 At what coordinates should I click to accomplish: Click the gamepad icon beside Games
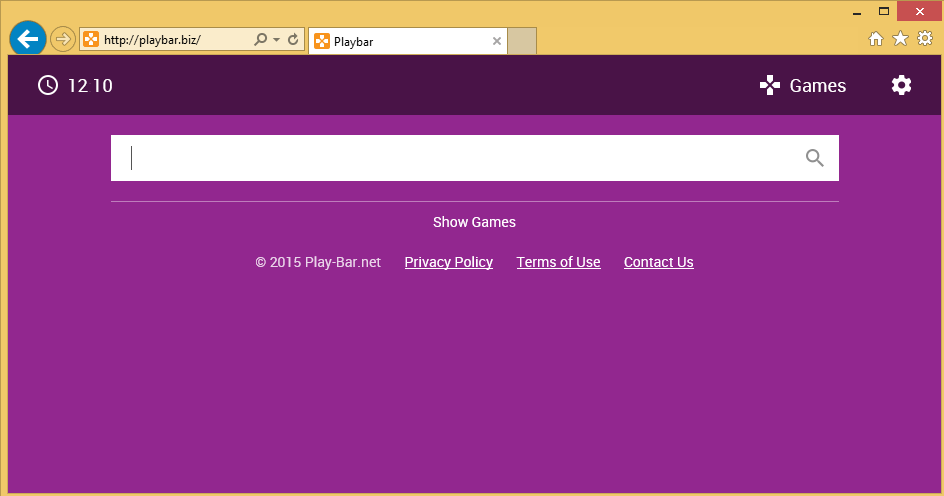tap(770, 85)
